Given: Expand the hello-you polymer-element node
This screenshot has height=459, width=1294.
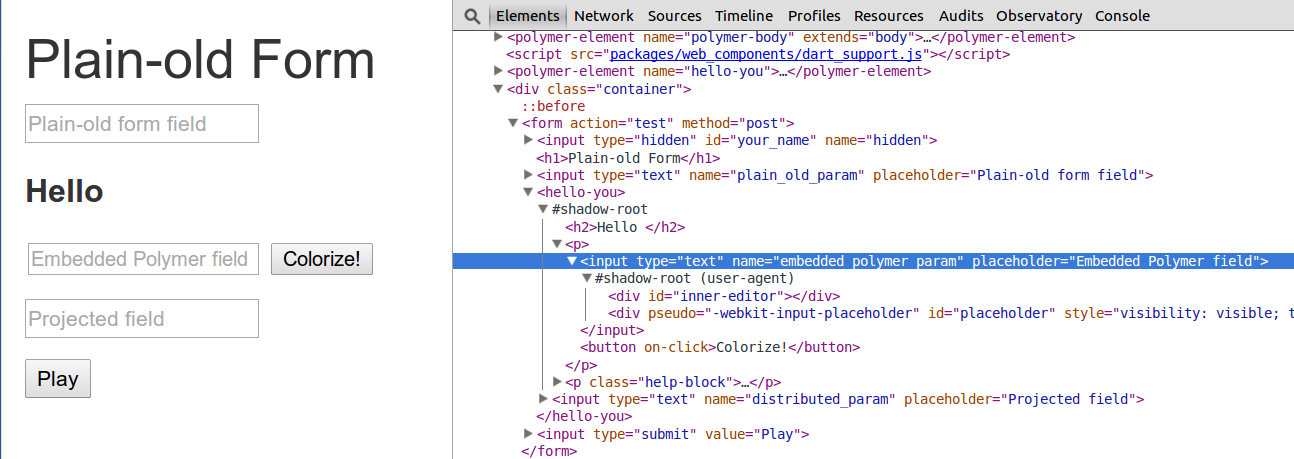Looking at the screenshot, I should [499, 72].
